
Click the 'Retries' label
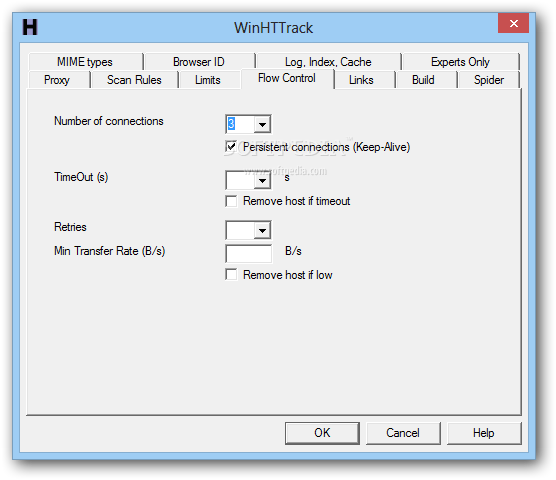tap(70, 227)
